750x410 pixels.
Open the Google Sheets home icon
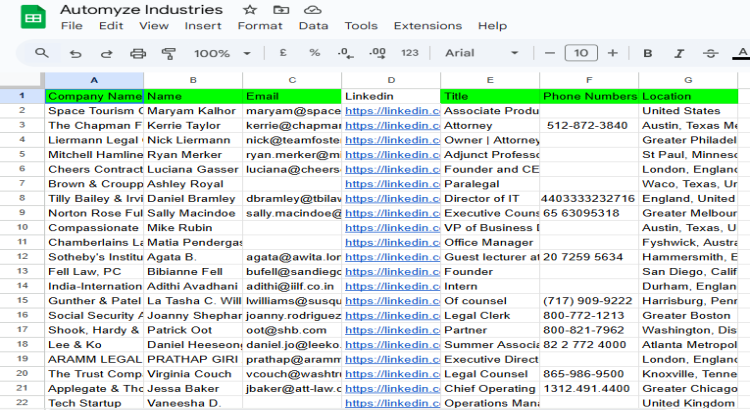click(32, 17)
